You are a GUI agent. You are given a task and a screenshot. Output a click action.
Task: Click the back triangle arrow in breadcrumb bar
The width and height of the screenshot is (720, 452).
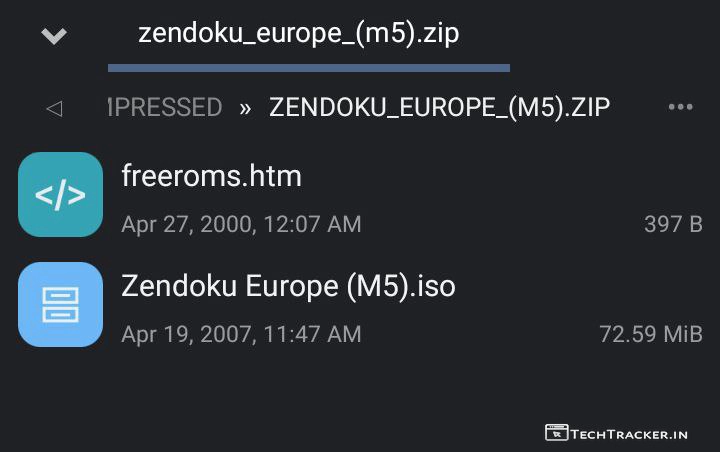click(x=54, y=108)
